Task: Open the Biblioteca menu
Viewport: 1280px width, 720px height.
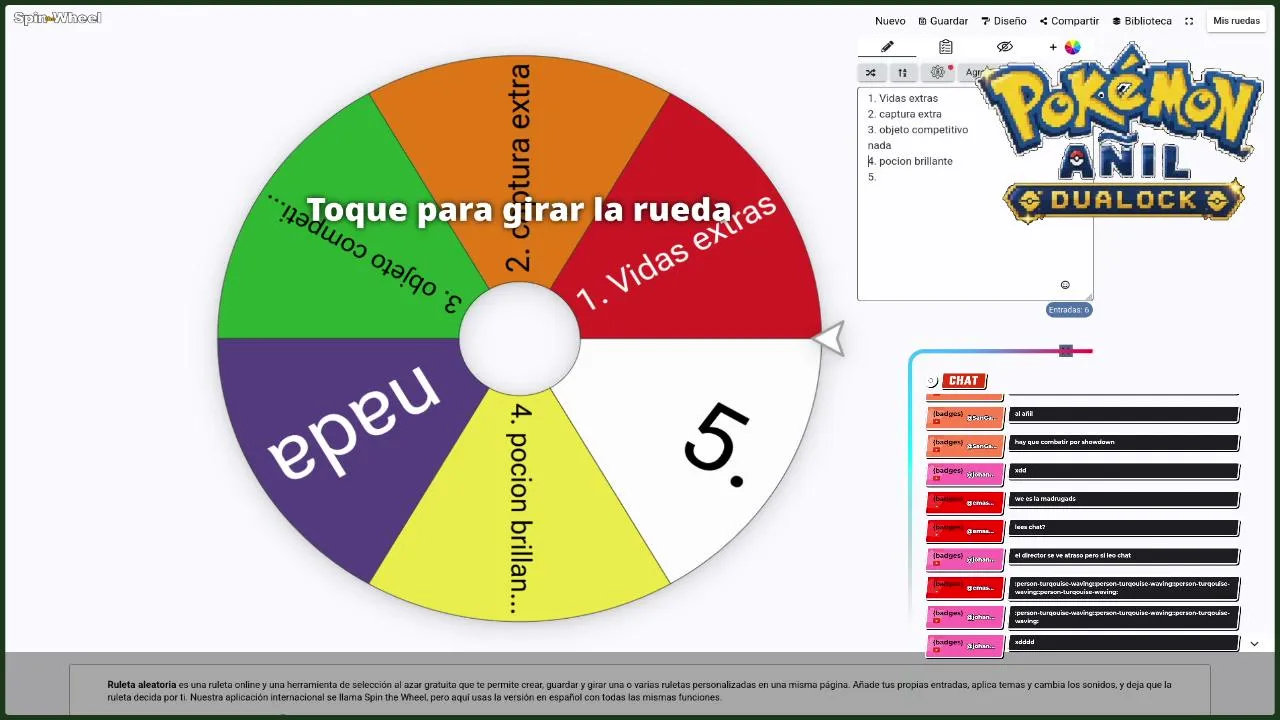Action: pyautogui.click(x=1142, y=21)
